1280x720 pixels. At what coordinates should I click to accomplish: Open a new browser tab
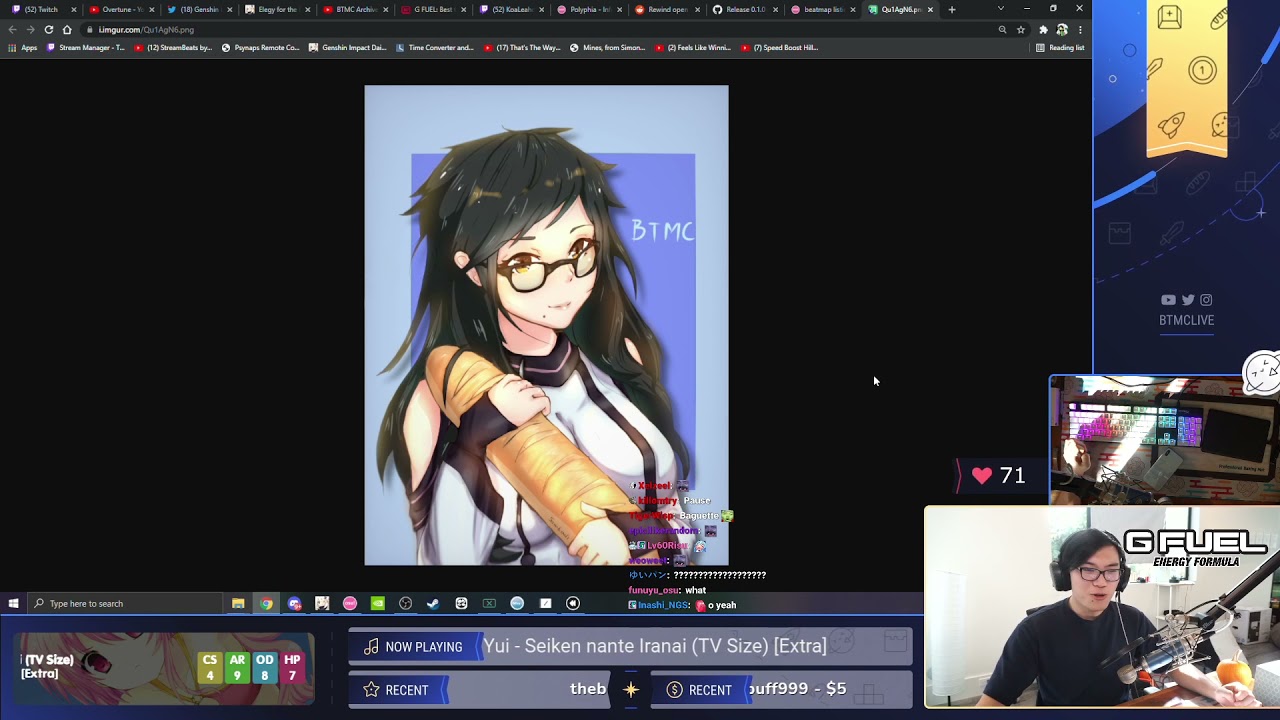[x=951, y=10]
